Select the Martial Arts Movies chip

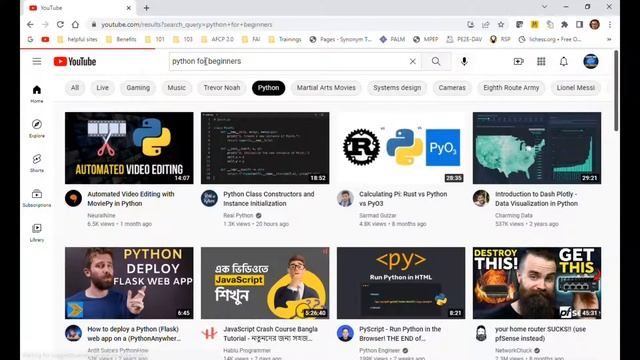326,88
